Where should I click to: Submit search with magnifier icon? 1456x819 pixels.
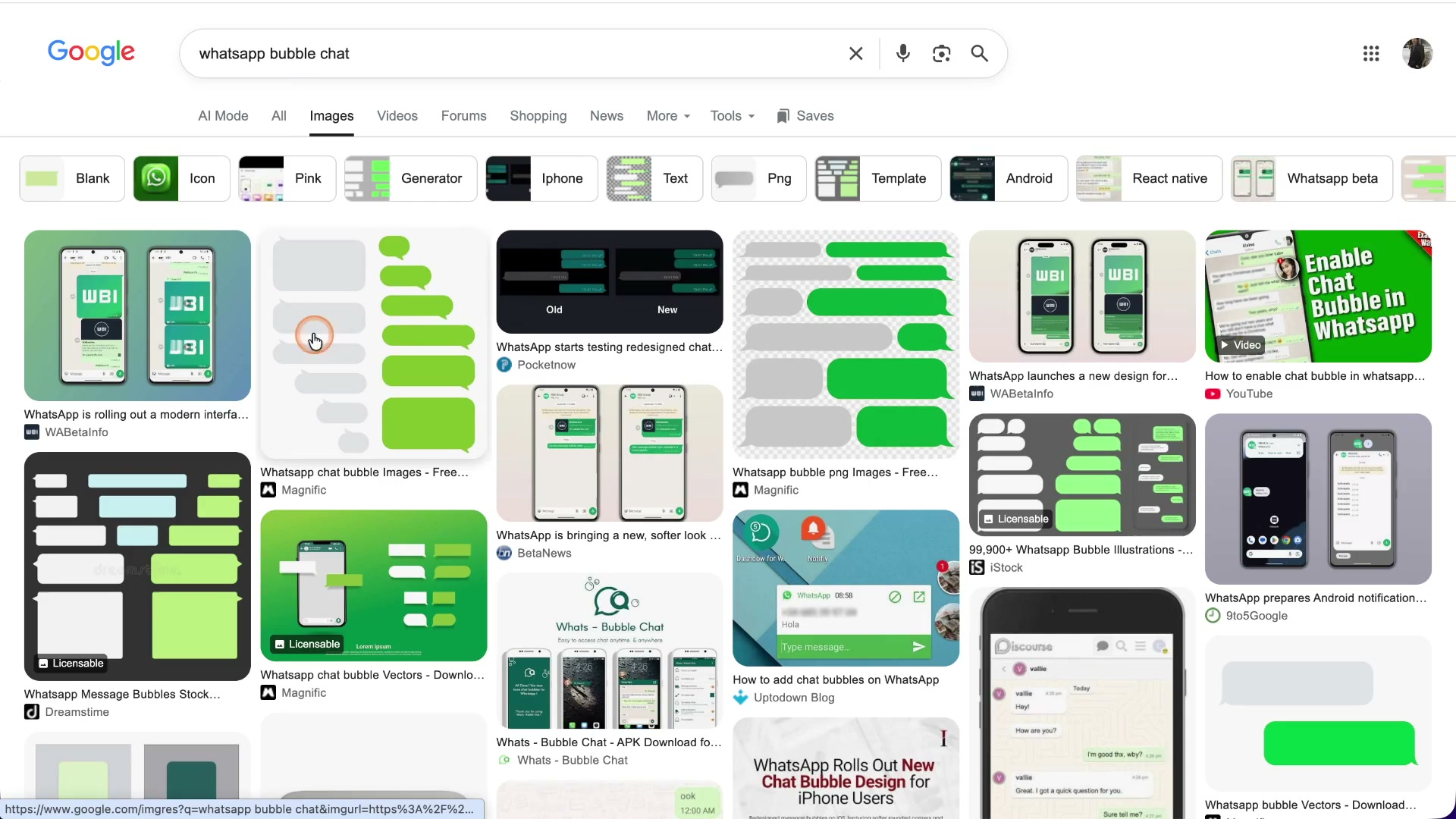pyautogui.click(x=980, y=54)
